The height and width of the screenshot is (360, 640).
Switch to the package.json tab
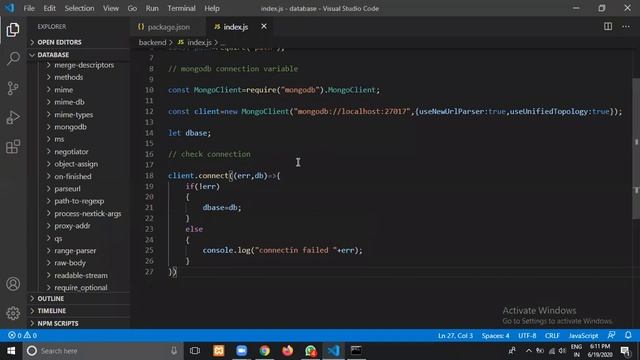pos(168,27)
